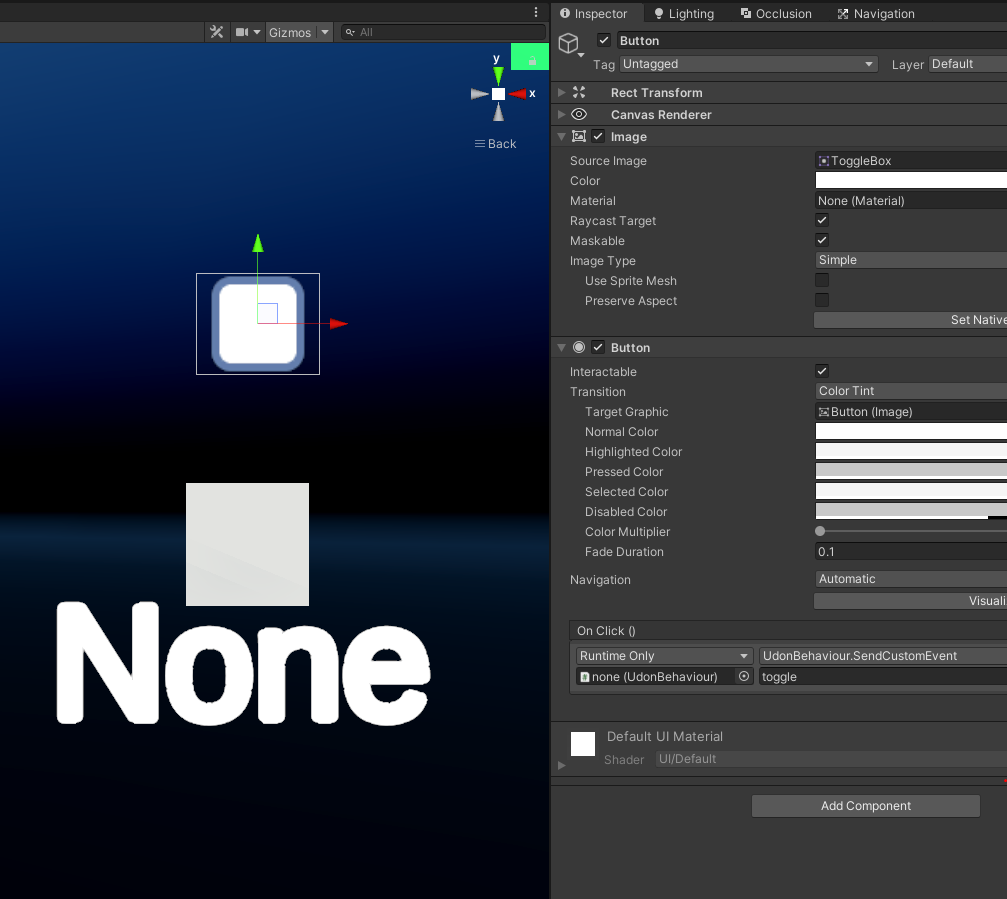This screenshot has height=899, width=1007.
Task: Click the Set Native Size button
Action: click(910, 320)
